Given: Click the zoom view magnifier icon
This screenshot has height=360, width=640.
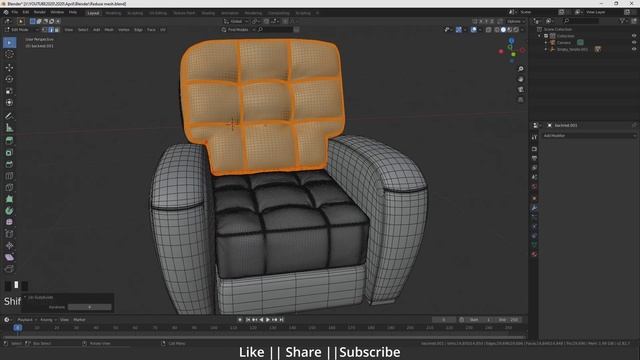Looking at the screenshot, I should pos(520,69).
